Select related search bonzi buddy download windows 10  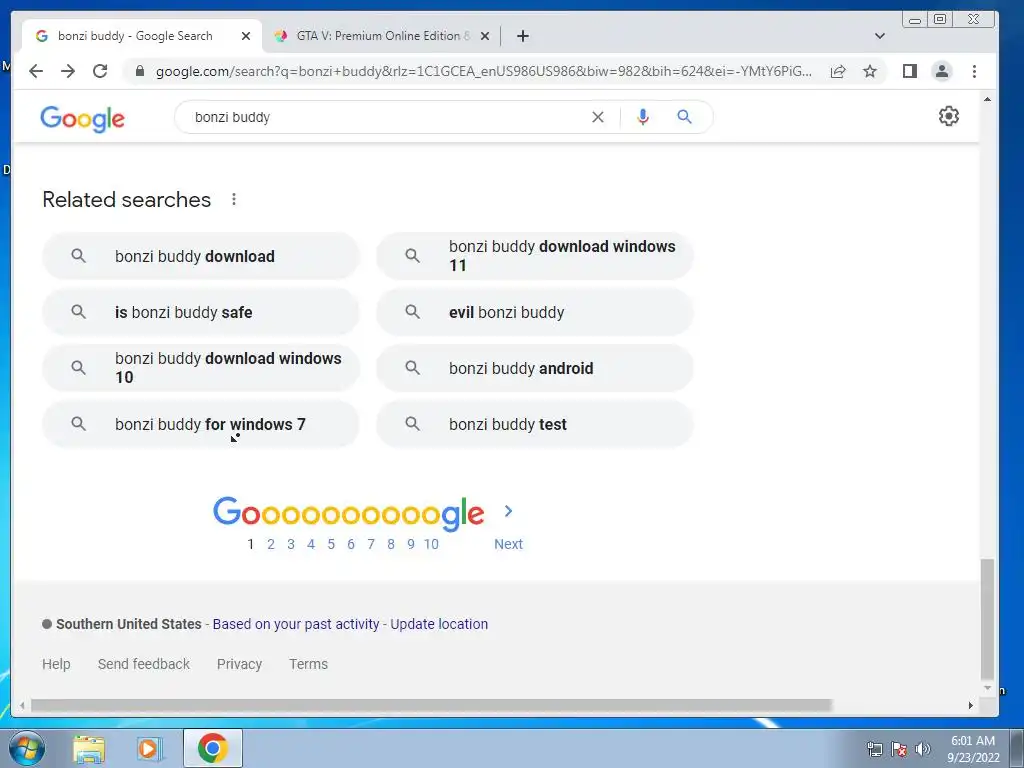point(201,368)
